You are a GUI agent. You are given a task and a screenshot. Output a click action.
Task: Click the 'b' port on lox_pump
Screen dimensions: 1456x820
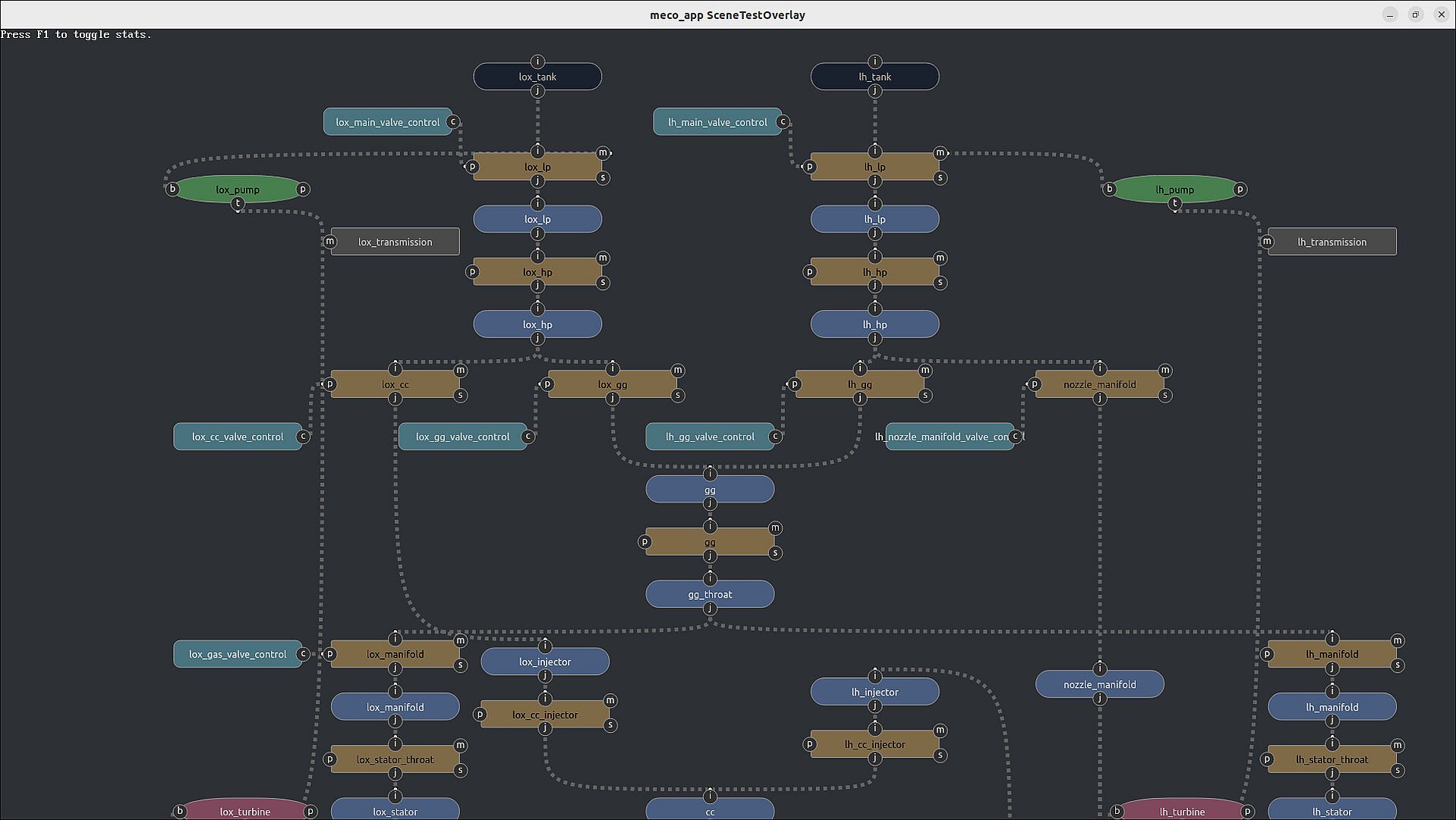point(172,189)
